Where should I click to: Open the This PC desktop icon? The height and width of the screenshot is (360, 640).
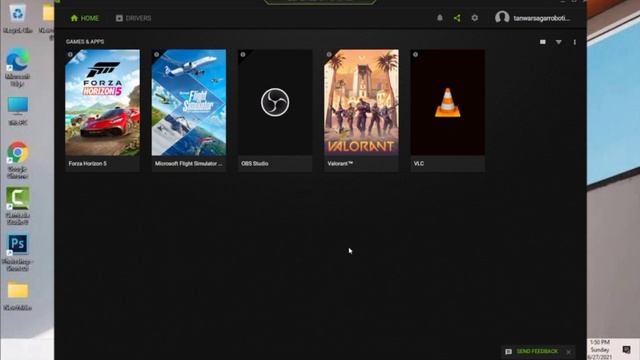(18, 111)
